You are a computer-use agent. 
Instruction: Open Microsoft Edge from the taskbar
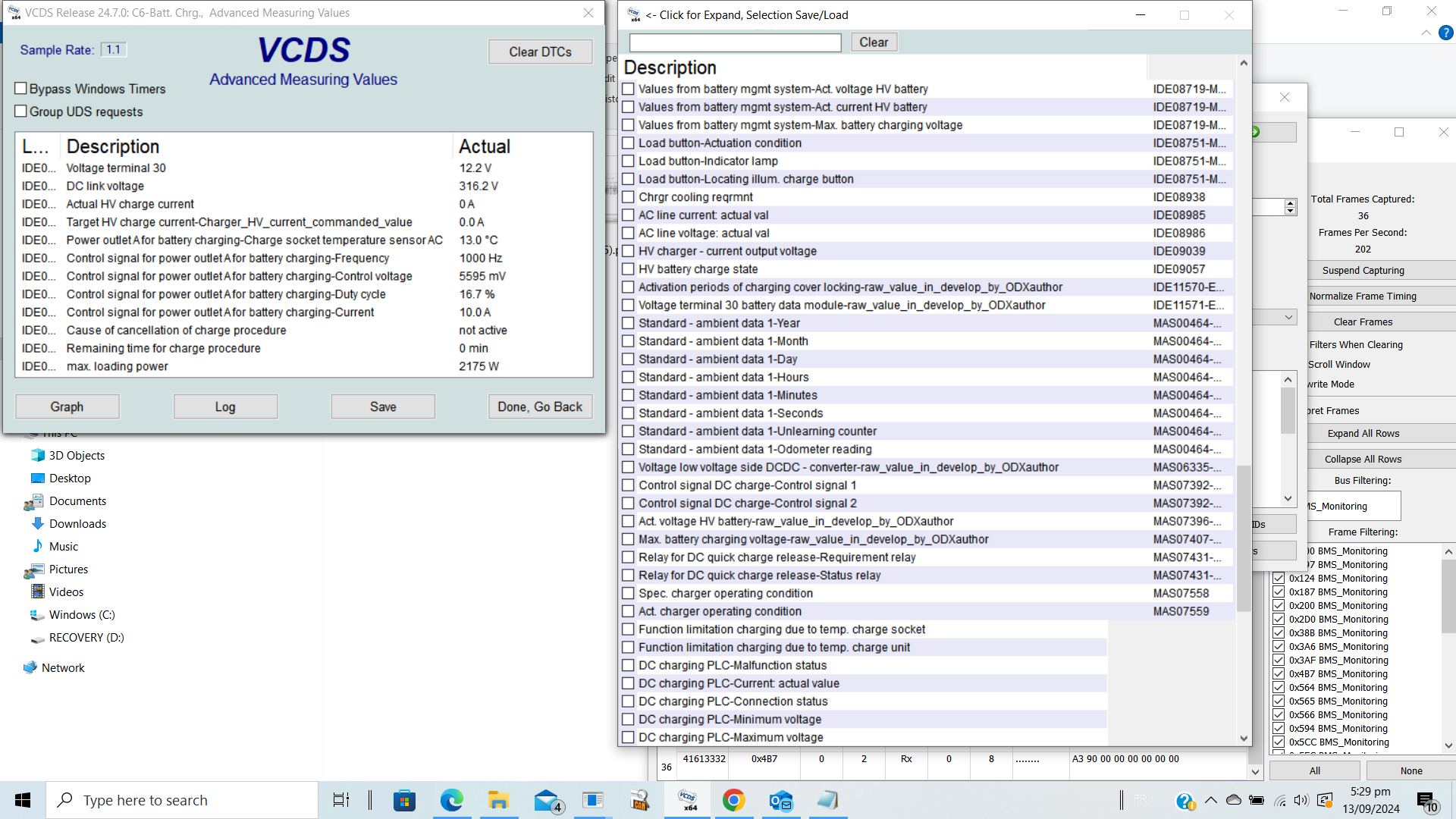coord(452,800)
